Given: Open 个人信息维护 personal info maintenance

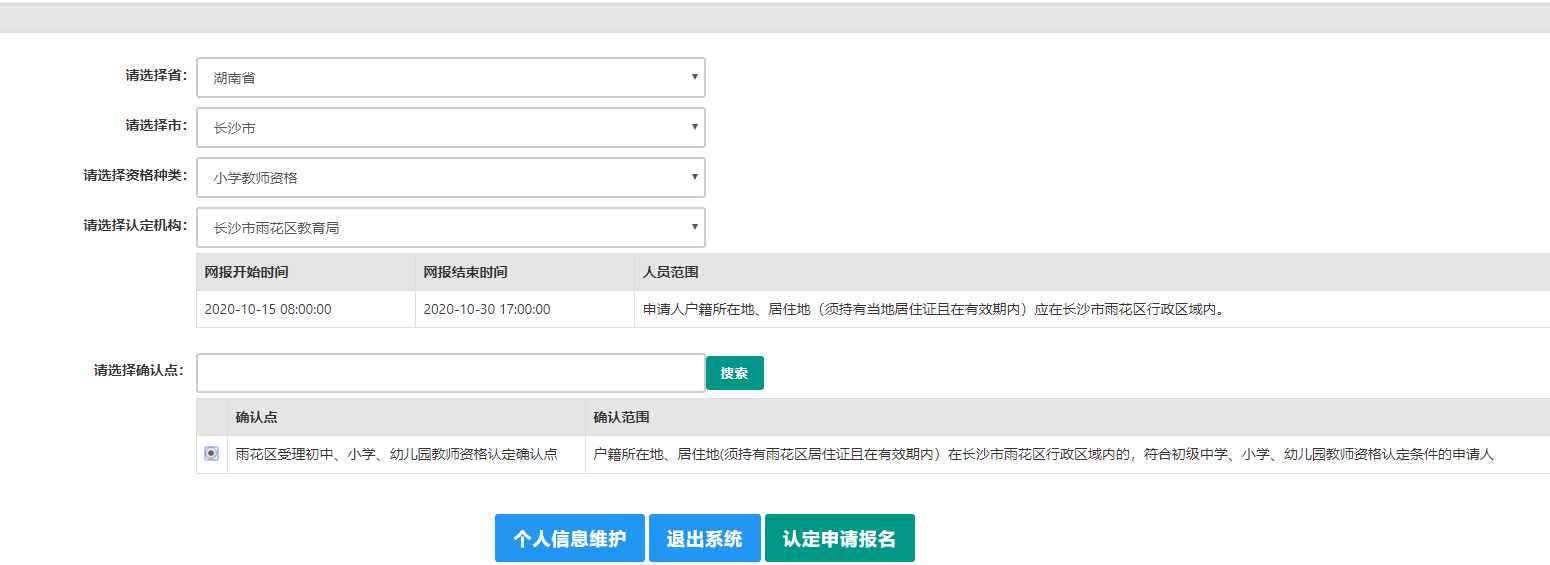Looking at the screenshot, I should [x=569, y=539].
